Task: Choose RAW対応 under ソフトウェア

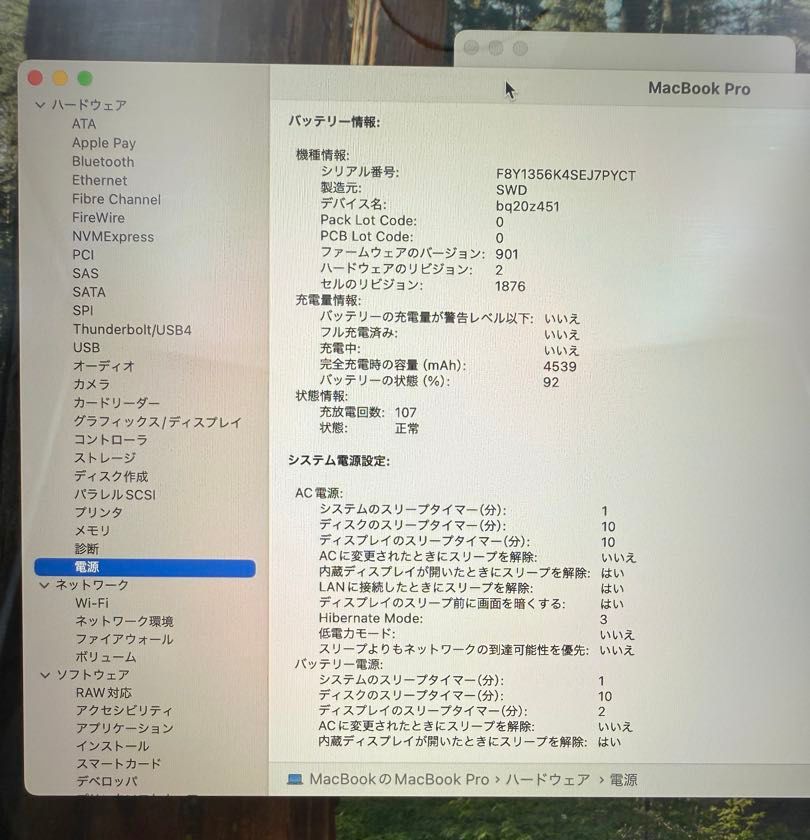Action: point(103,693)
